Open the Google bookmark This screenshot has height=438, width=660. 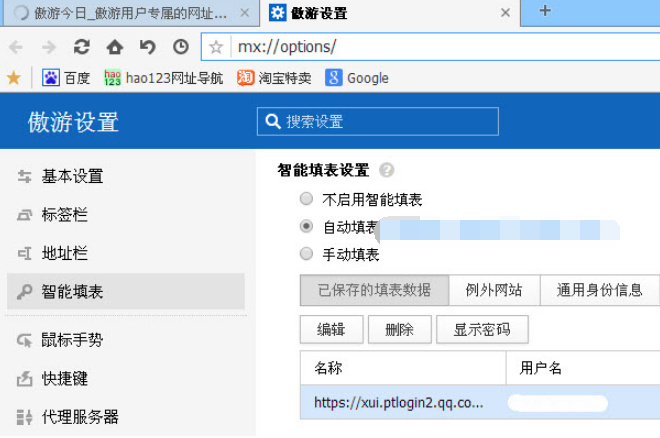357,78
